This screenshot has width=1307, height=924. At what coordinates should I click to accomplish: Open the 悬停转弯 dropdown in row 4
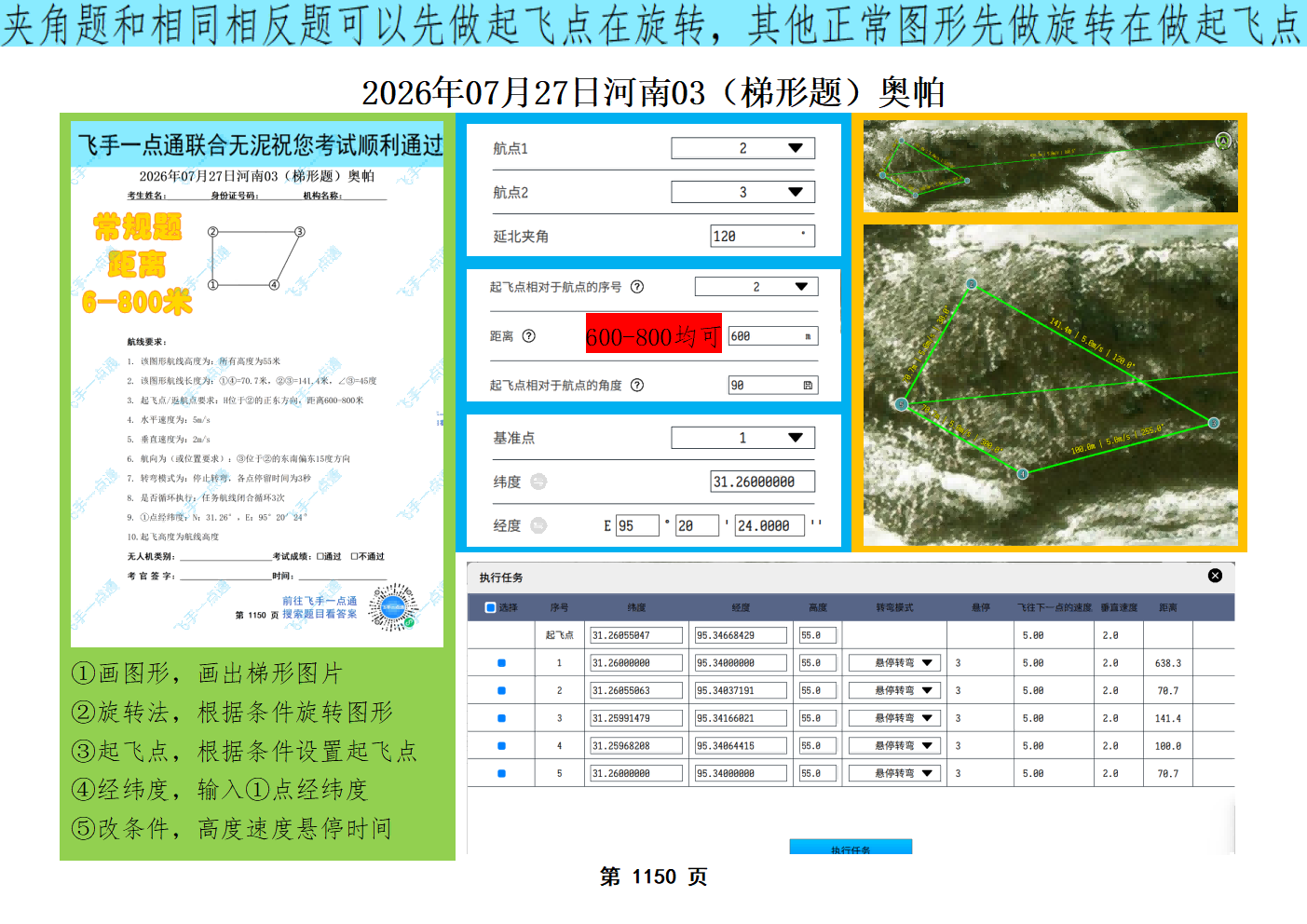pyautogui.click(x=894, y=746)
